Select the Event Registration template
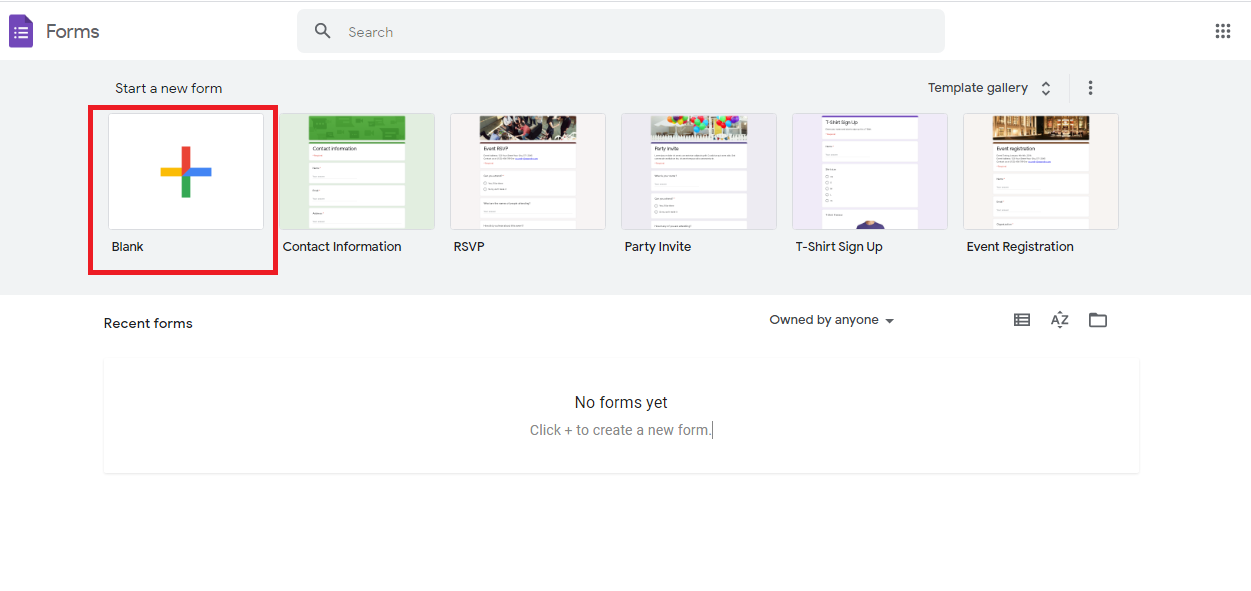1251x591 pixels. [1041, 172]
